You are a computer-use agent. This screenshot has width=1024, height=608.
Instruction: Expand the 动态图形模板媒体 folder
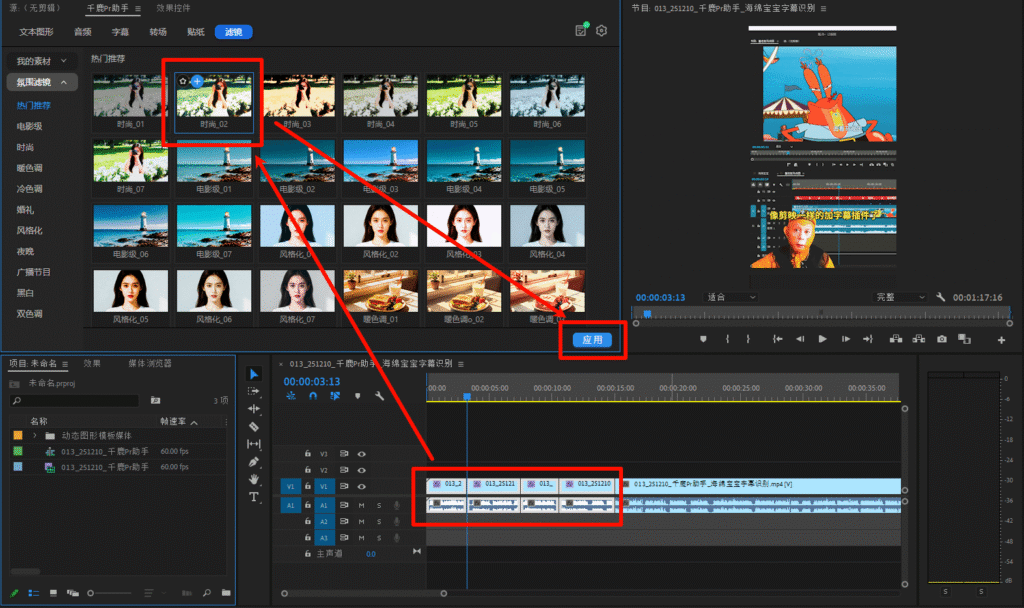point(35,436)
